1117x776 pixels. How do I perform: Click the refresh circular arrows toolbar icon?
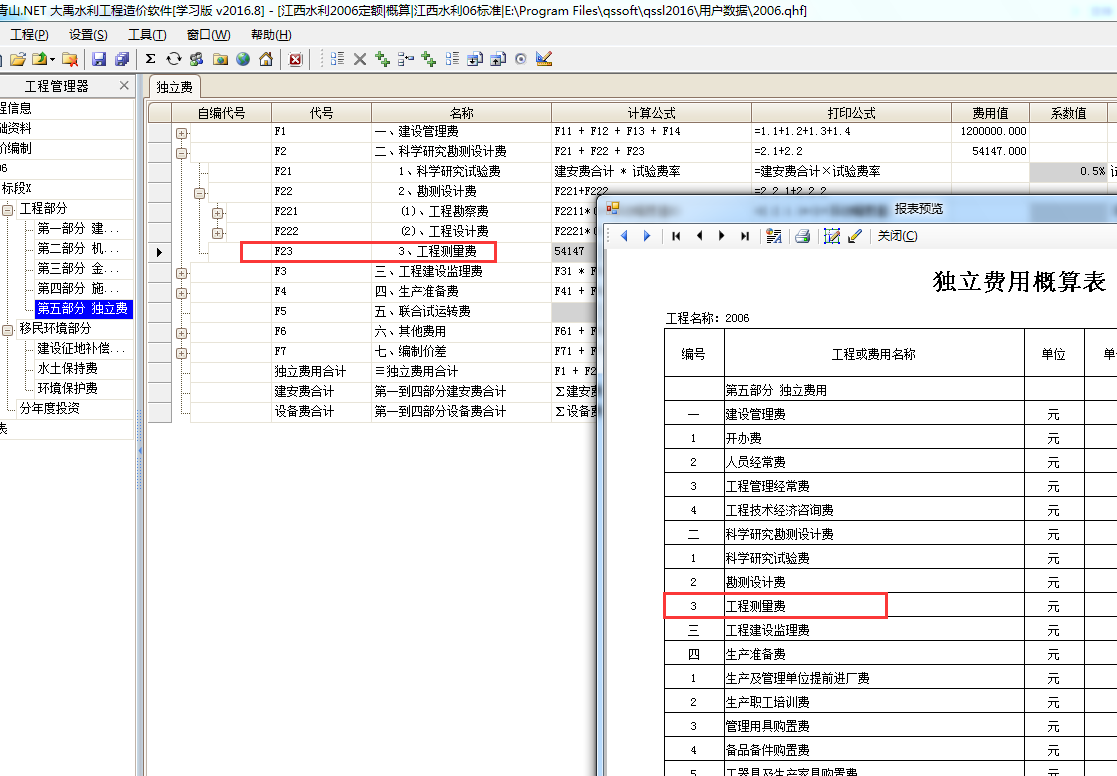(173, 59)
